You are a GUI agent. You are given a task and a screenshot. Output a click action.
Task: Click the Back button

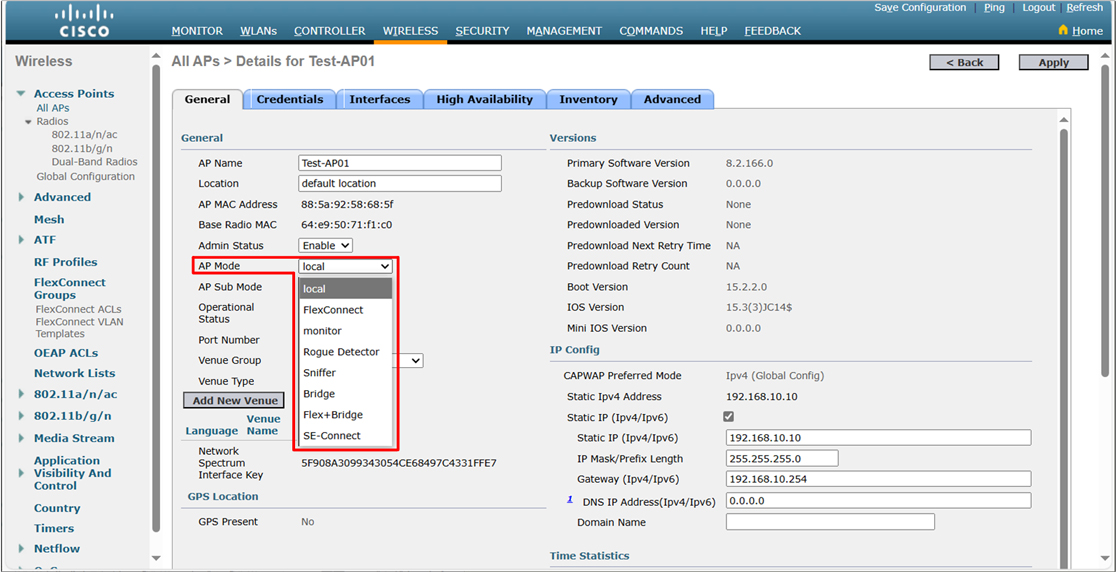[x=964, y=63]
